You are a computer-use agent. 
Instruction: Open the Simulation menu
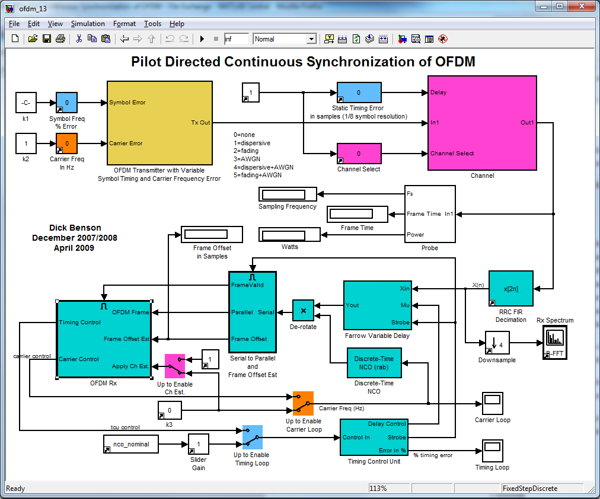(x=87, y=23)
